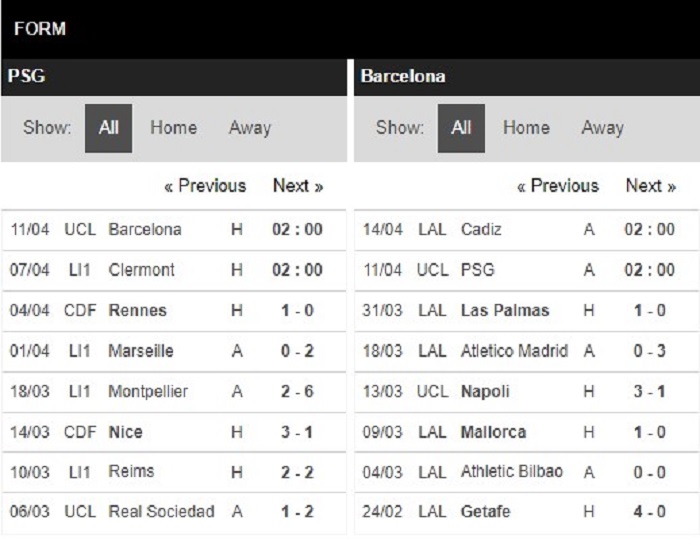This screenshot has height=539, width=700.
Task: Go to Previous PSG results
Action: click(205, 186)
